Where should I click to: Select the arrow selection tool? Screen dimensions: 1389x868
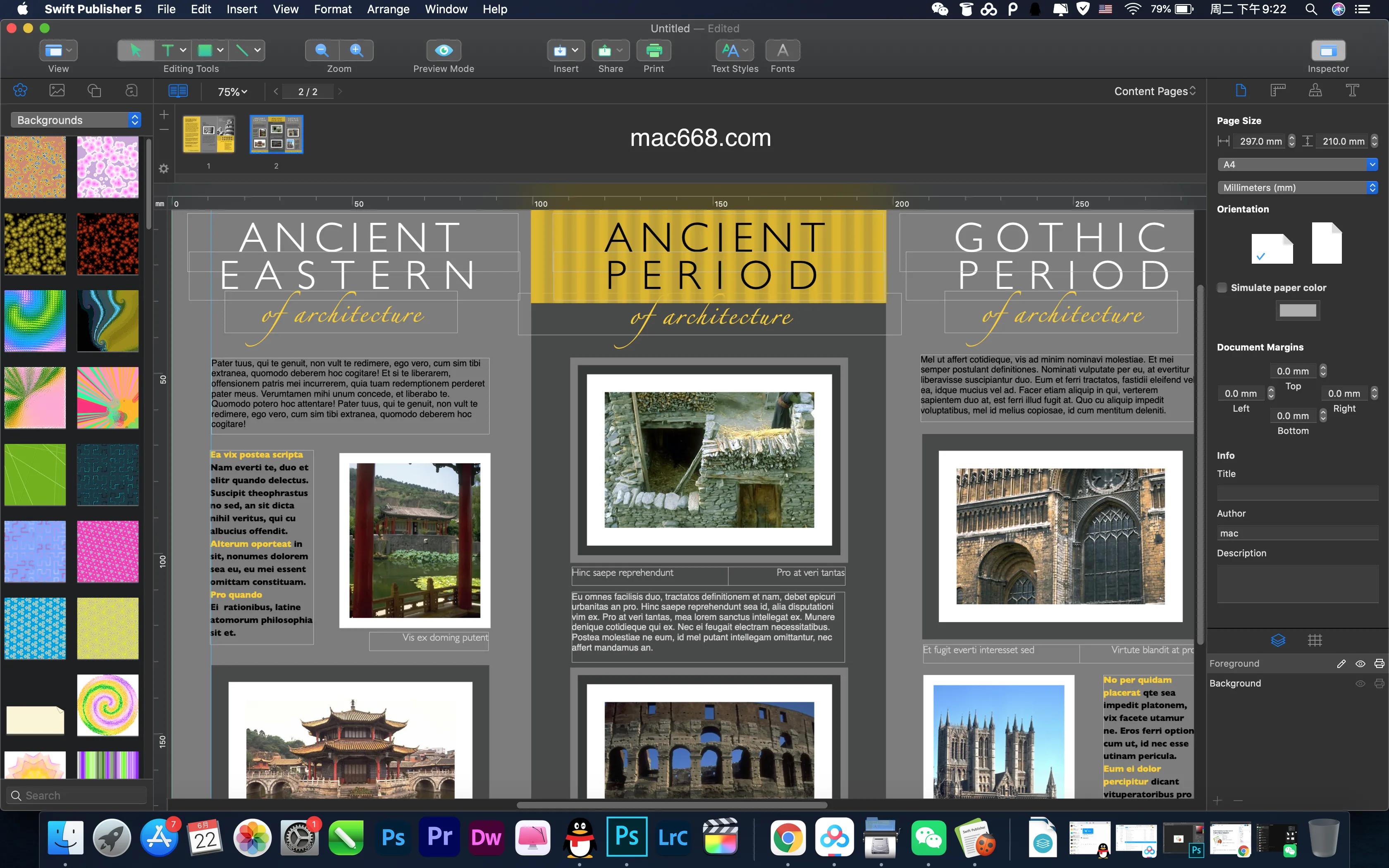point(136,50)
